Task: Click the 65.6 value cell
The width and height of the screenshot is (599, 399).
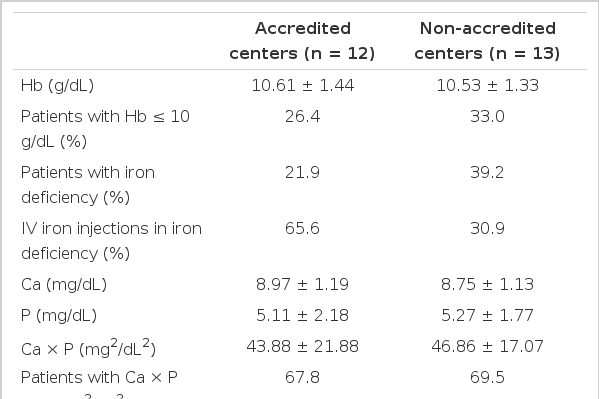Action: (302, 229)
